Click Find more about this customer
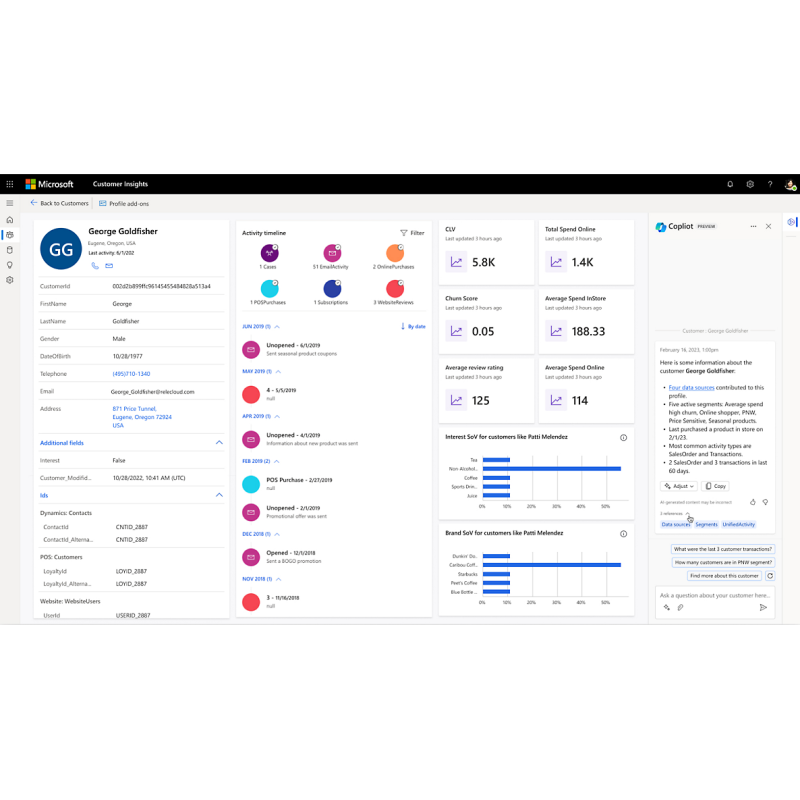Image resolution: width=800 pixels, height=800 pixels. pos(724,576)
